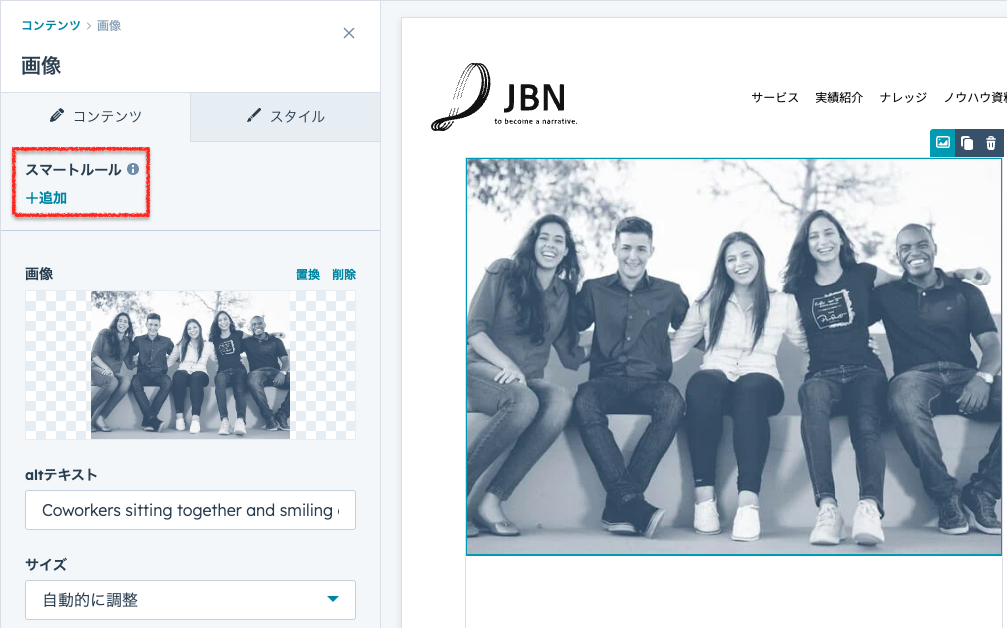Click ナレッジ in the site menu
The height and width of the screenshot is (628, 1007).
tap(903, 97)
